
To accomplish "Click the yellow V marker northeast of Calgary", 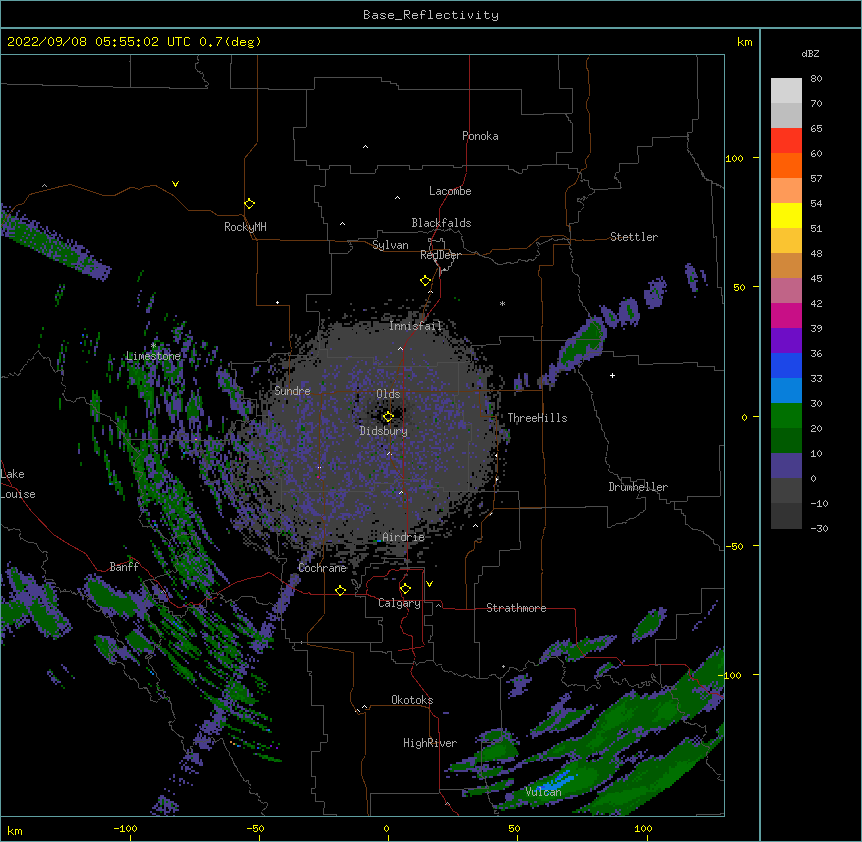I will [x=429, y=584].
